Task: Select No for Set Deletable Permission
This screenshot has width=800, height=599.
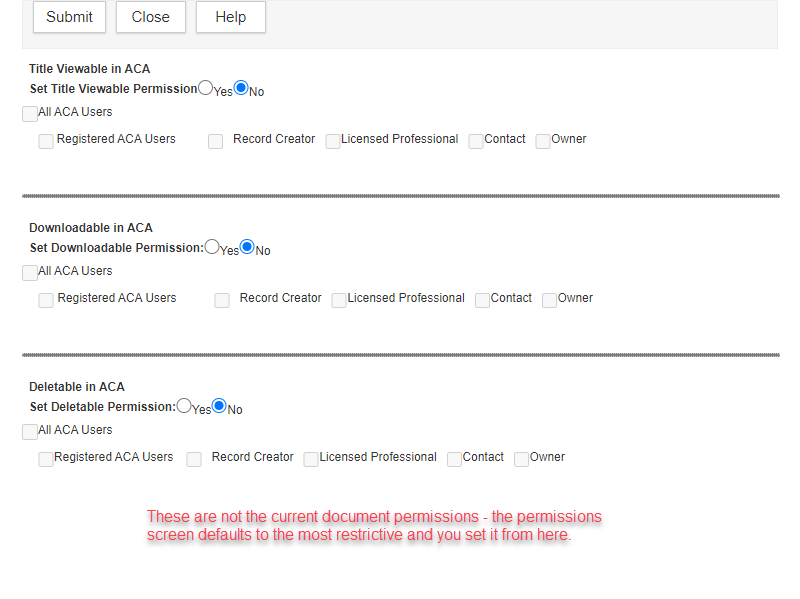Action: (219, 406)
